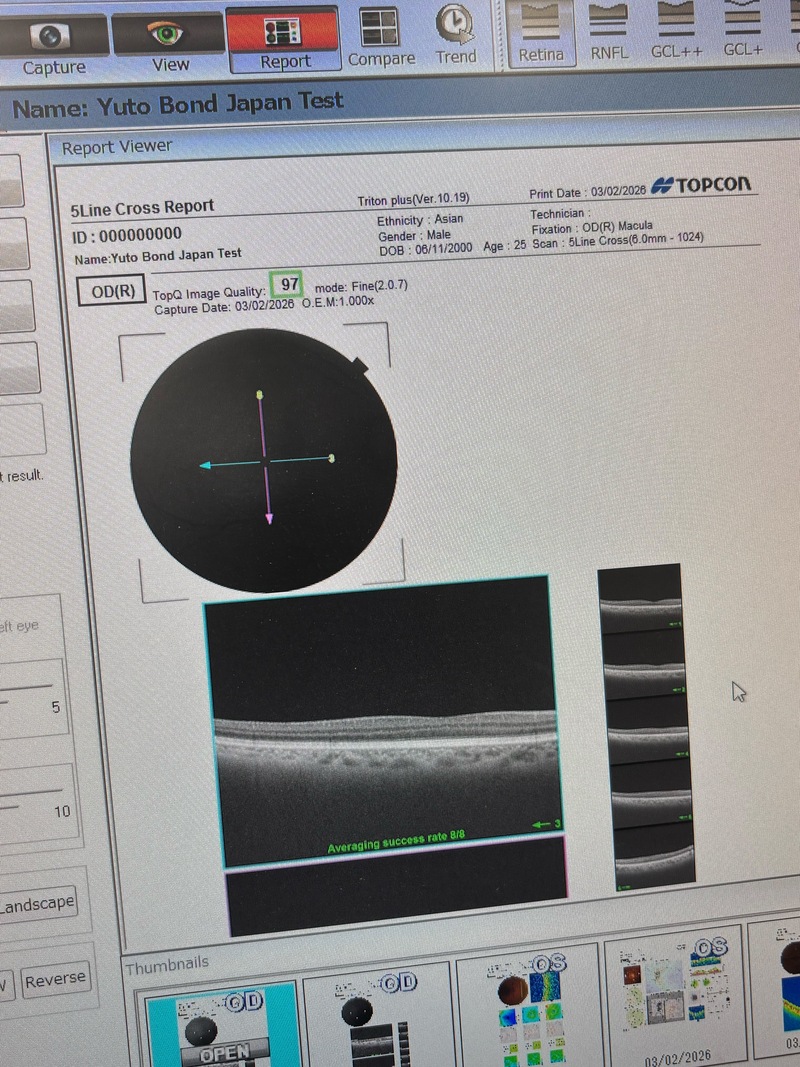Select the first OD thumbnail marked OPEN
The height and width of the screenshot is (1067, 800).
coord(223,1025)
